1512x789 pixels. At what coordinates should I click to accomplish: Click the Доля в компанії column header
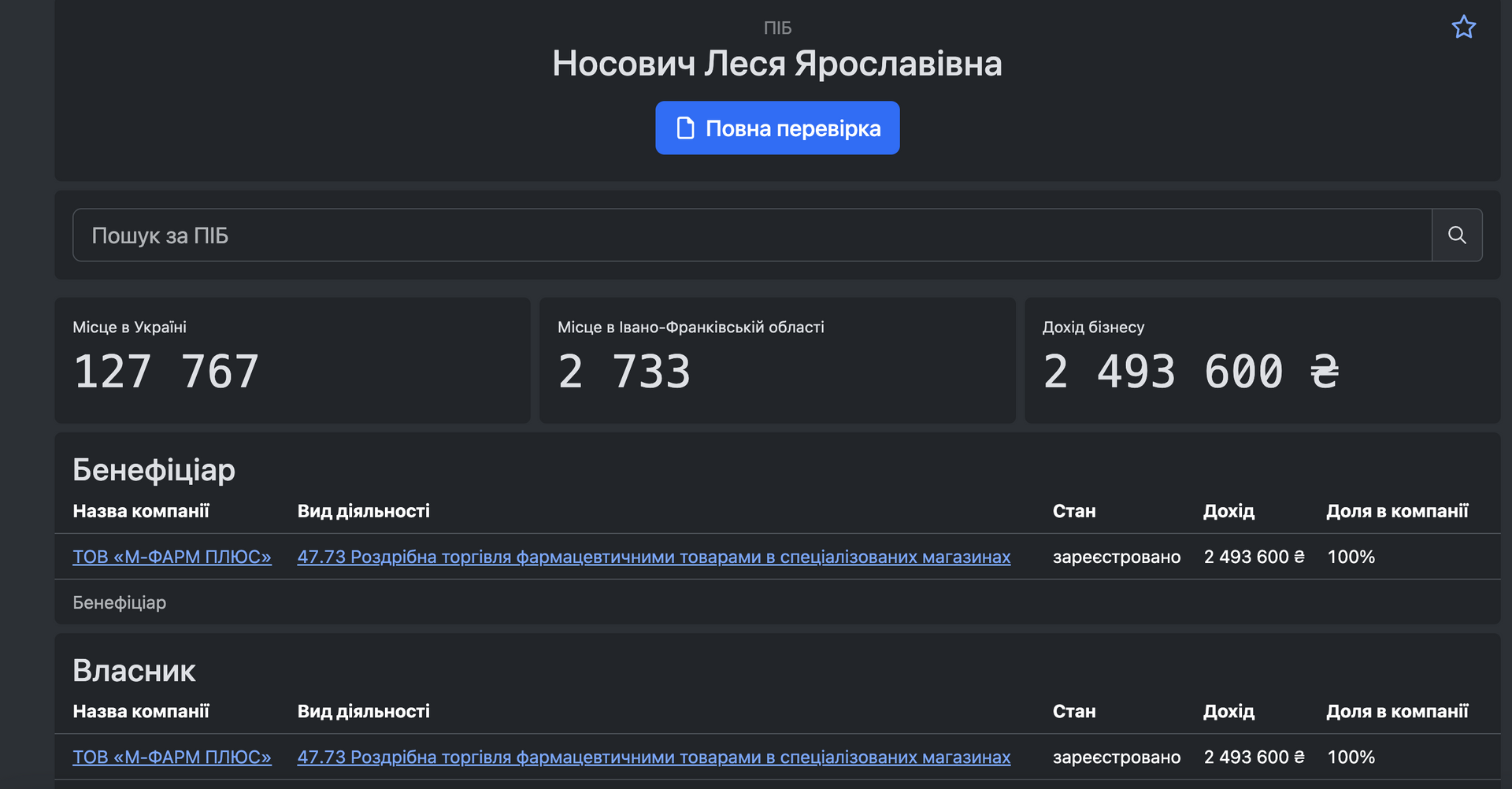click(x=1397, y=510)
